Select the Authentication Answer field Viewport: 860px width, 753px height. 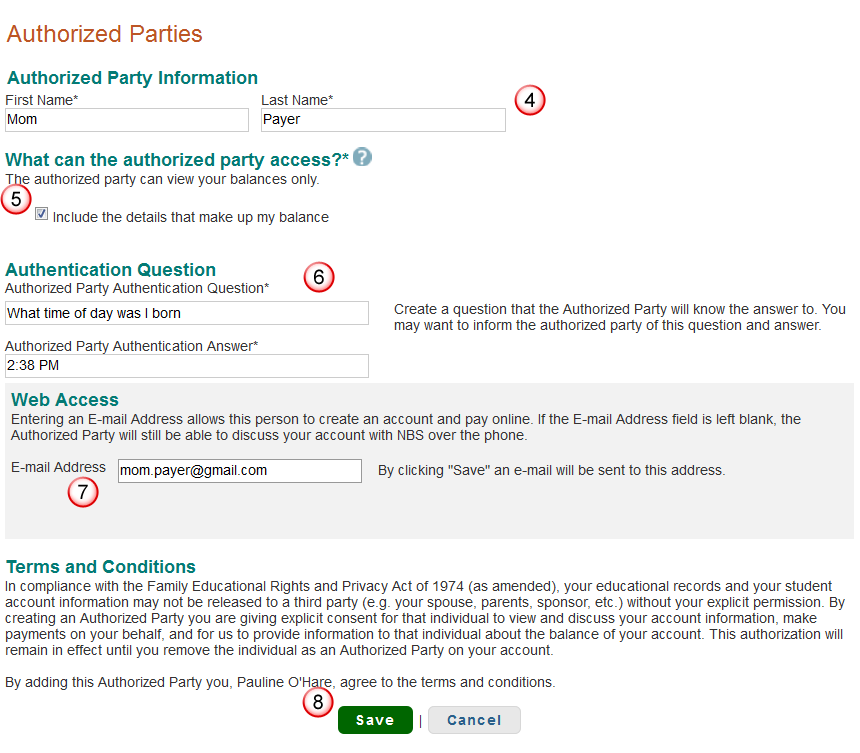click(x=187, y=366)
